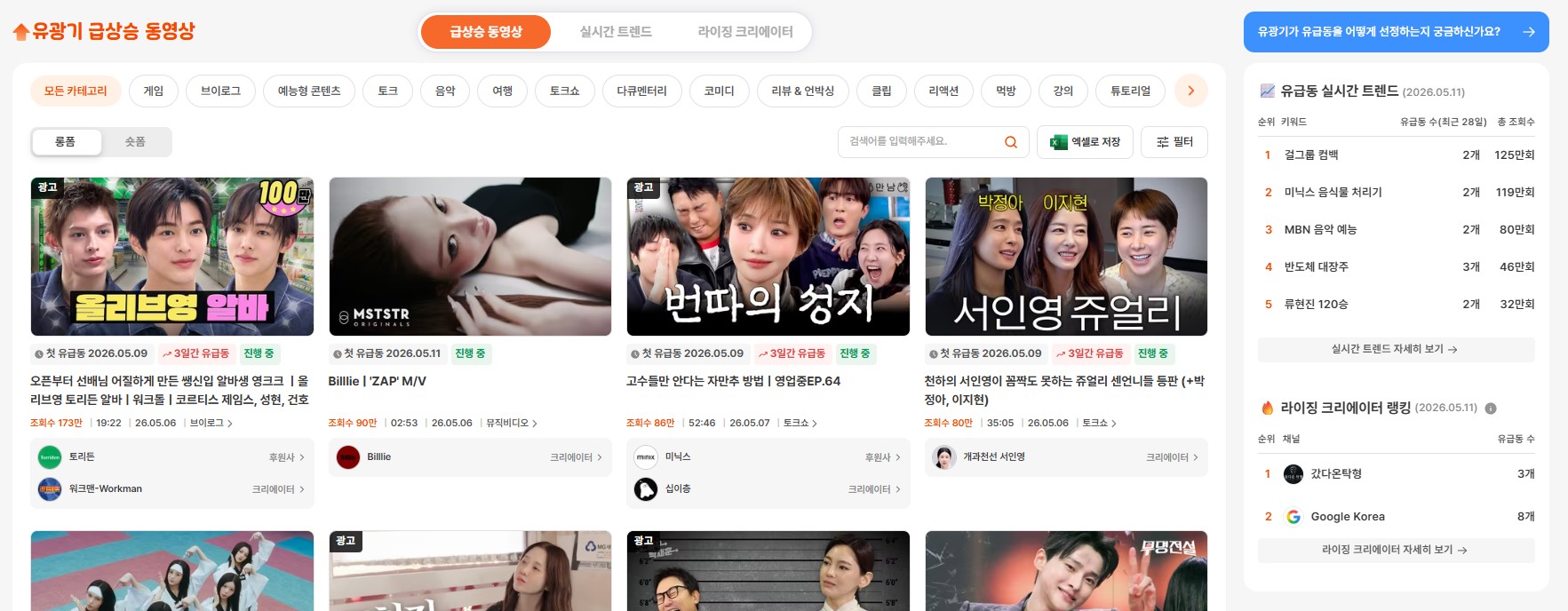This screenshot has height=611, width=1568.
Task: Select the 튜토리얼 category chip
Action: (1130, 91)
